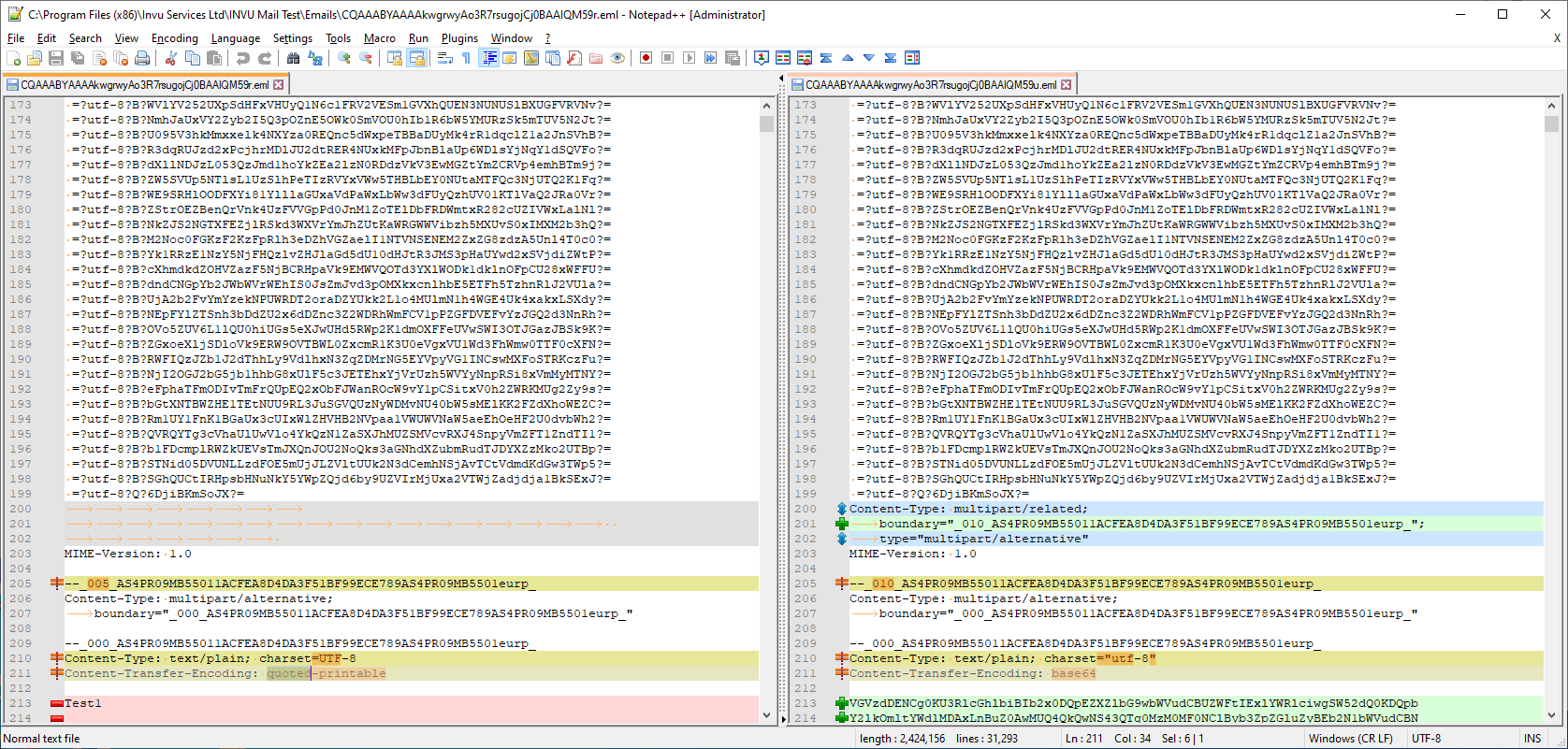Open the Settings menu
The width and height of the screenshot is (1568, 749).
[293, 38]
